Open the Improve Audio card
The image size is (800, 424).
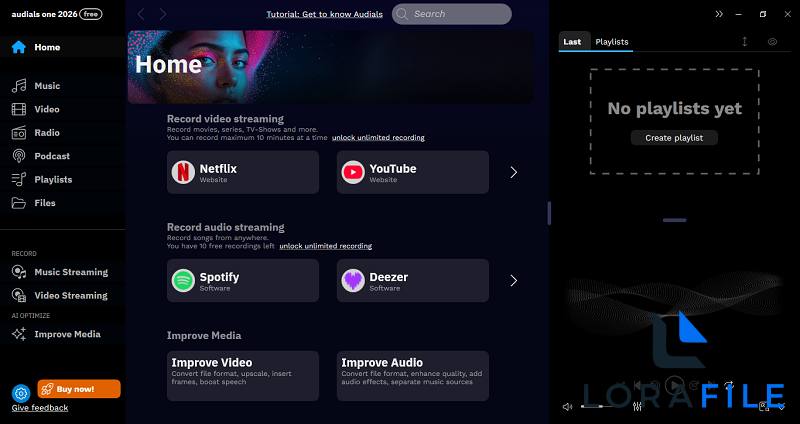click(x=413, y=376)
